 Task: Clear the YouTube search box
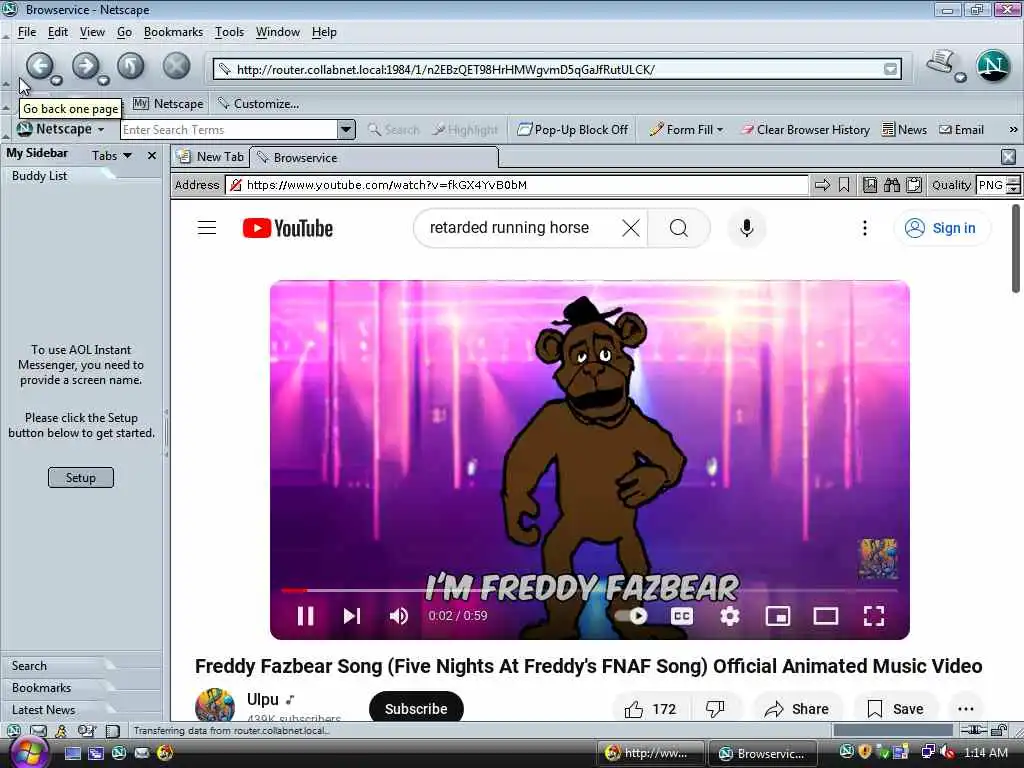(x=631, y=228)
